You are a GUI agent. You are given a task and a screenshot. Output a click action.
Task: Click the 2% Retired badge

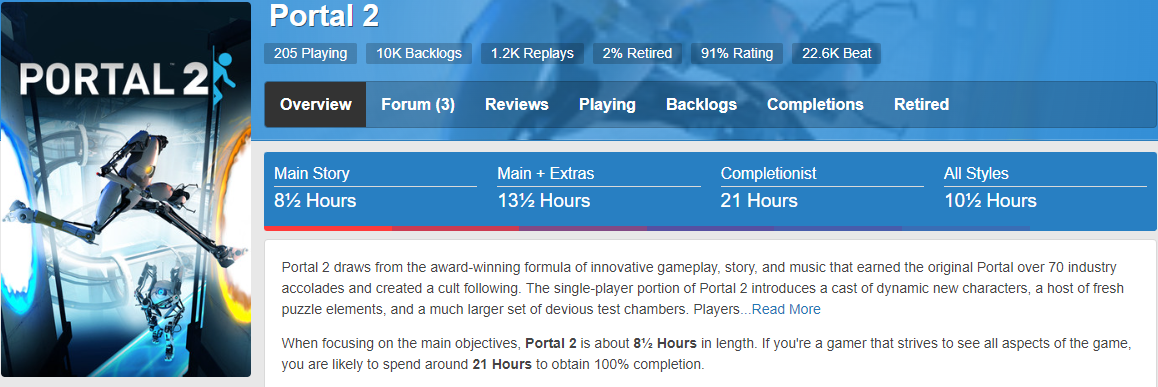(637, 53)
